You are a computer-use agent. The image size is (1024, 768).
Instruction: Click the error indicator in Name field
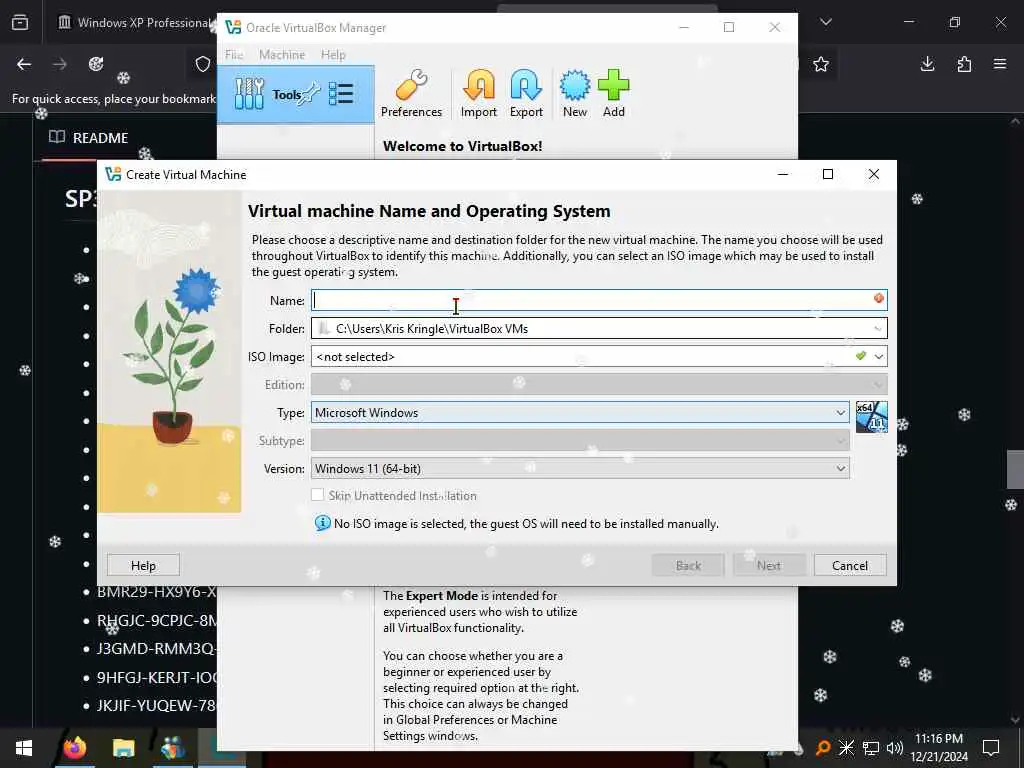pos(878,298)
